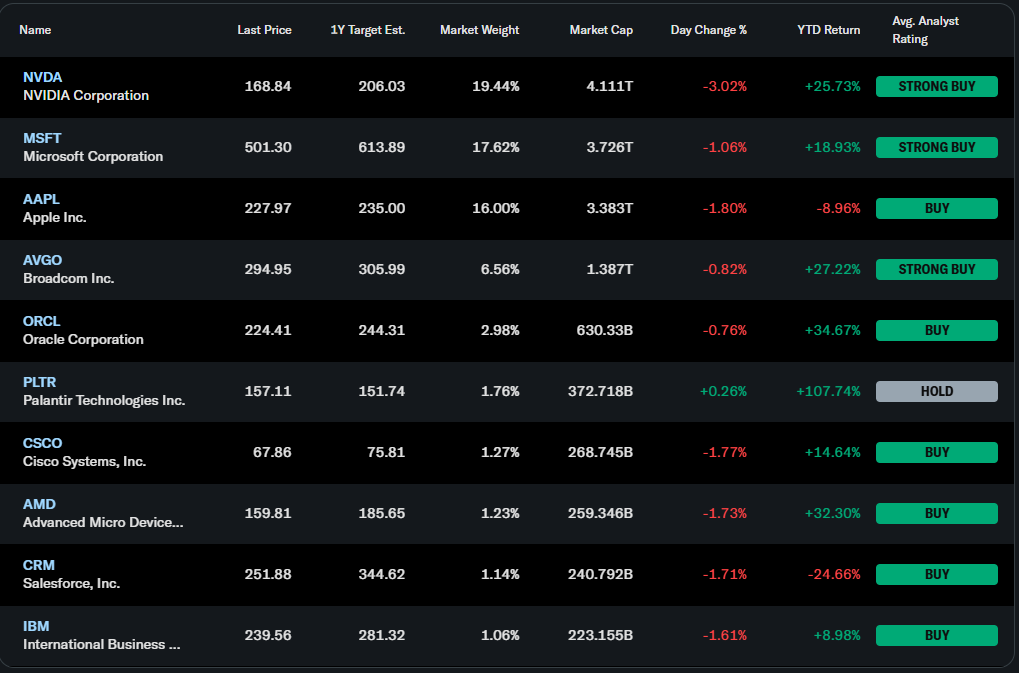Click CRM YTD return -24.66%
The height and width of the screenshot is (673, 1019).
click(x=834, y=575)
